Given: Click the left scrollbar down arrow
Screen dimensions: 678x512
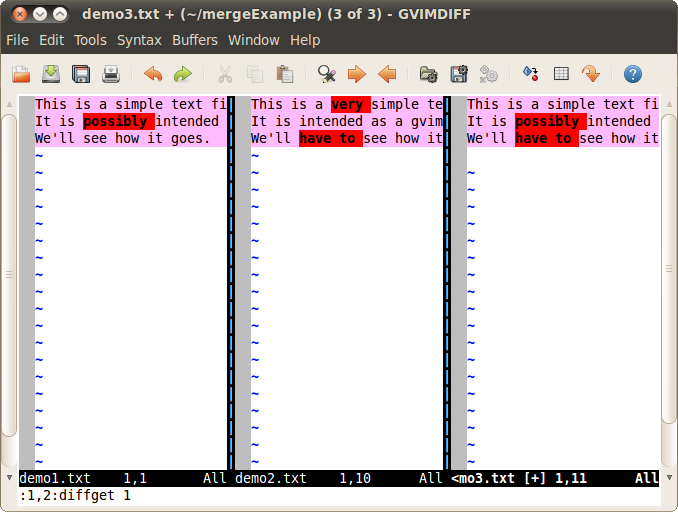Looking at the screenshot, I should (9, 478).
